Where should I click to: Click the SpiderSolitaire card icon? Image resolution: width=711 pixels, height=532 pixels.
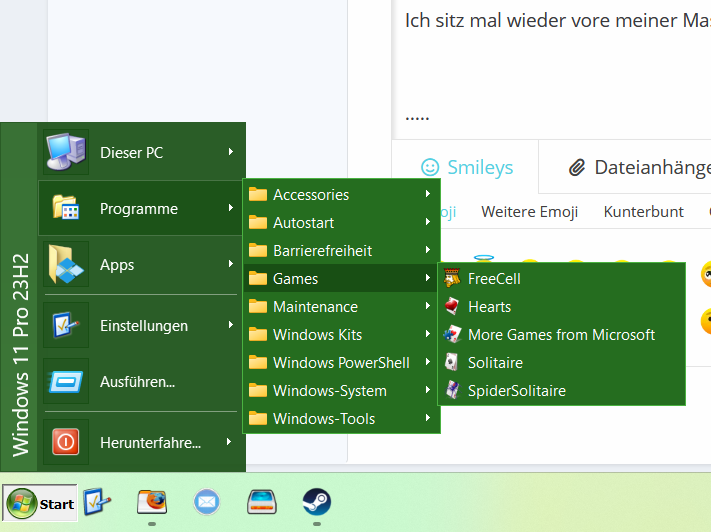pyautogui.click(x=452, y=390)
